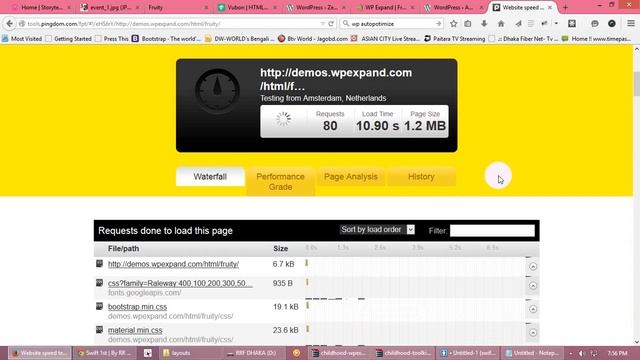The height and width of the screenshot is (360, 640).
Task: Switch to the Waterfall tab
Action: point(210,176)
